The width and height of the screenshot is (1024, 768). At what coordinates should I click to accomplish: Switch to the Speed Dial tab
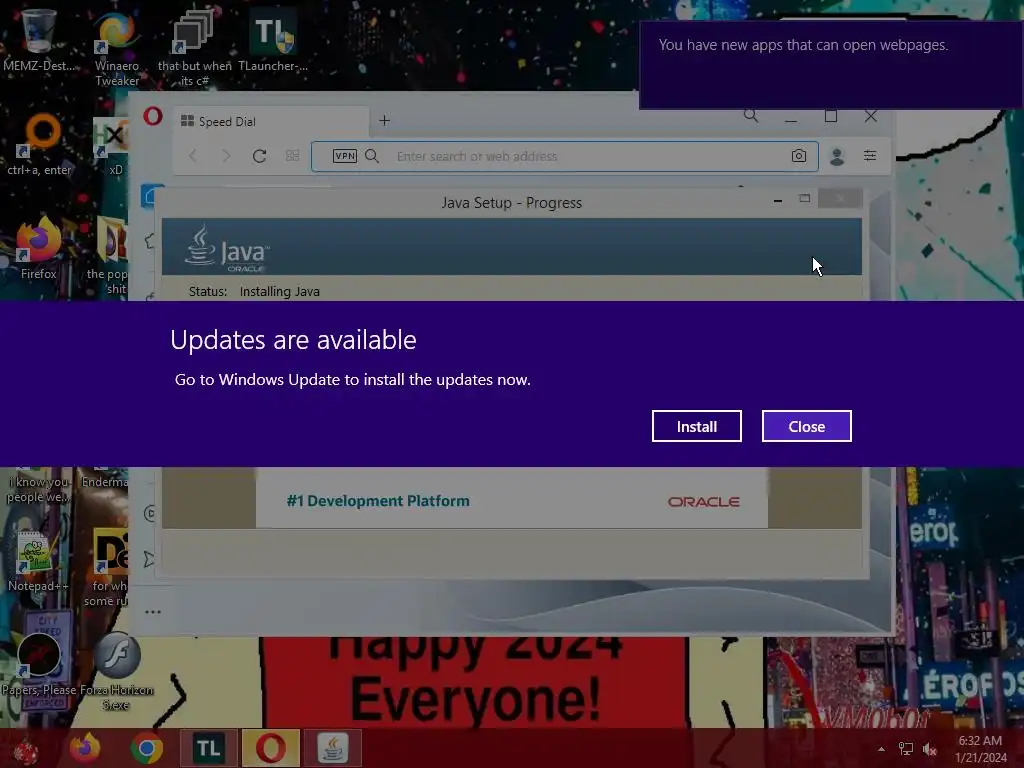[x=271, y=121]
